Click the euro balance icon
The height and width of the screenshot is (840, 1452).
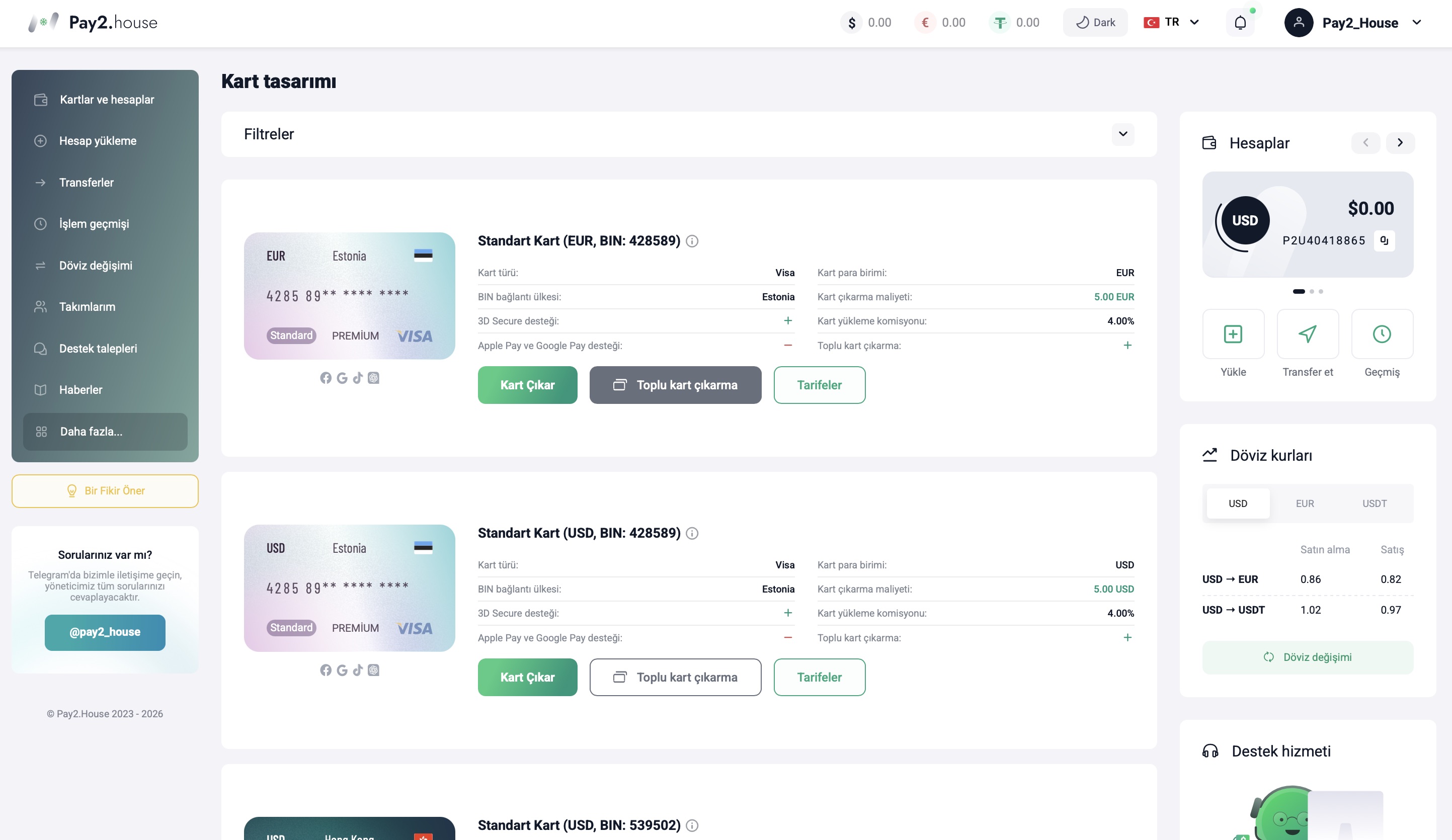click(925, 23)
